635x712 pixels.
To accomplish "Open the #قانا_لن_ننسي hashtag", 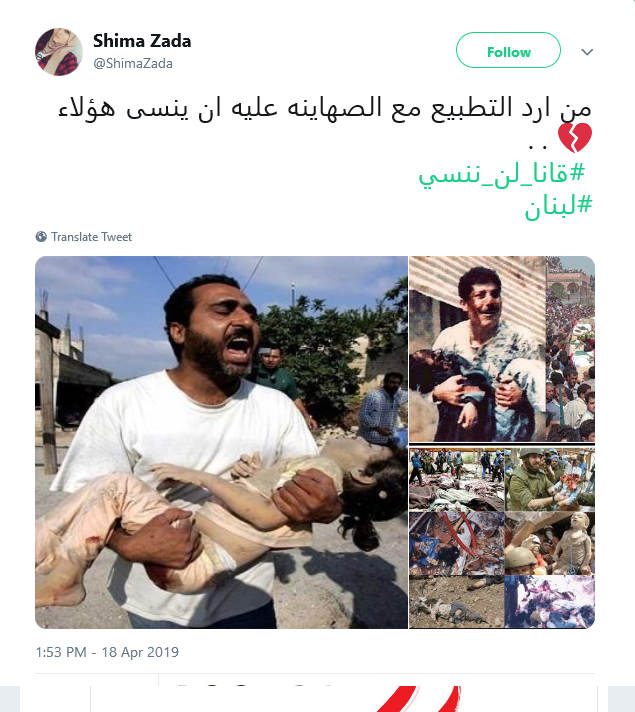I will (501, 174).
